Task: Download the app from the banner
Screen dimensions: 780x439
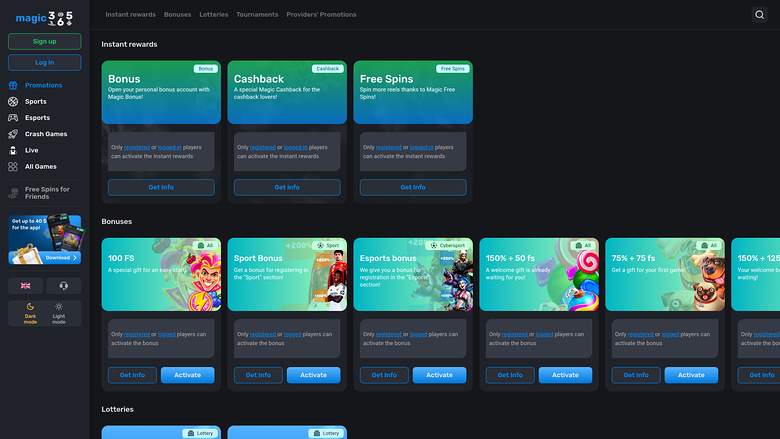Action: click(x=61, y=258)
